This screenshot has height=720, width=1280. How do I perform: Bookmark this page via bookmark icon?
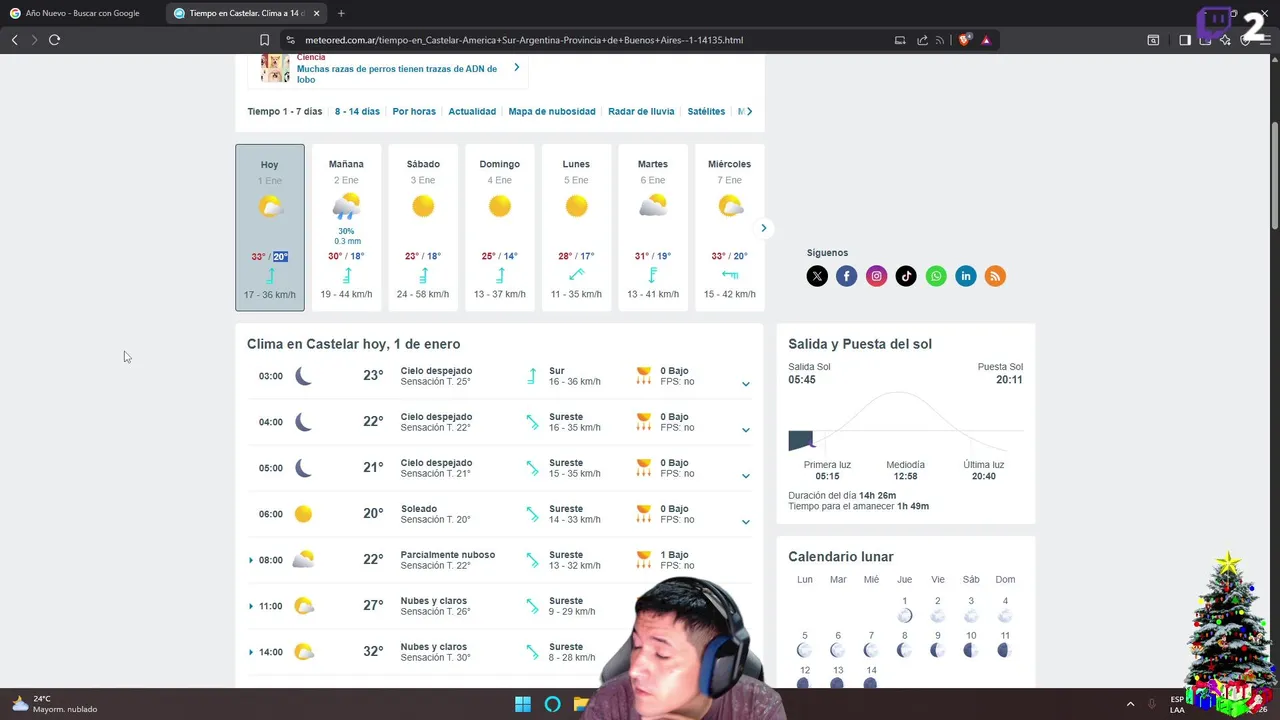click(264, 40)
